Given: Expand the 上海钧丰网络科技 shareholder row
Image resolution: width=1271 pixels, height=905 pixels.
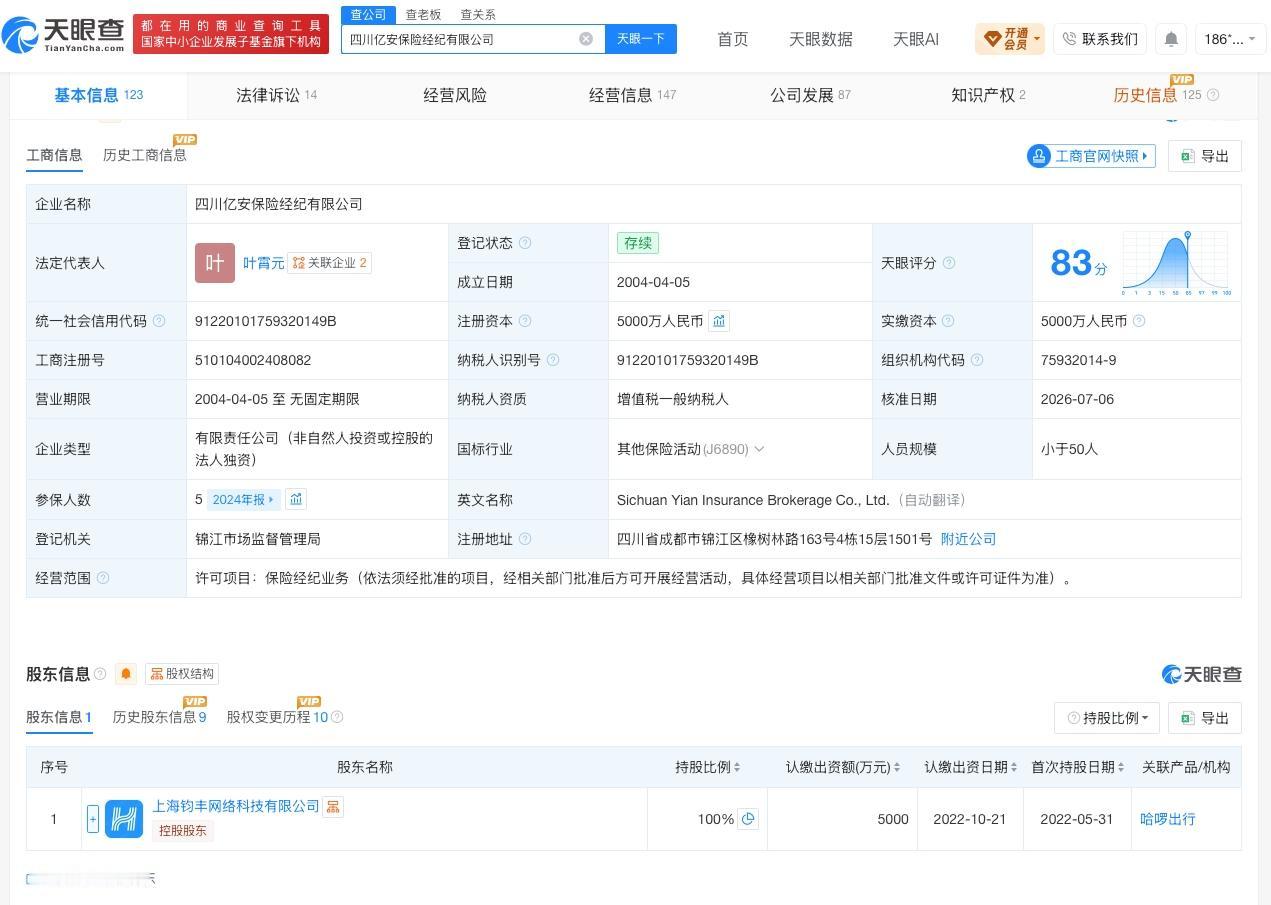Looking at the screenshot, I should click(x=93, y=819).
